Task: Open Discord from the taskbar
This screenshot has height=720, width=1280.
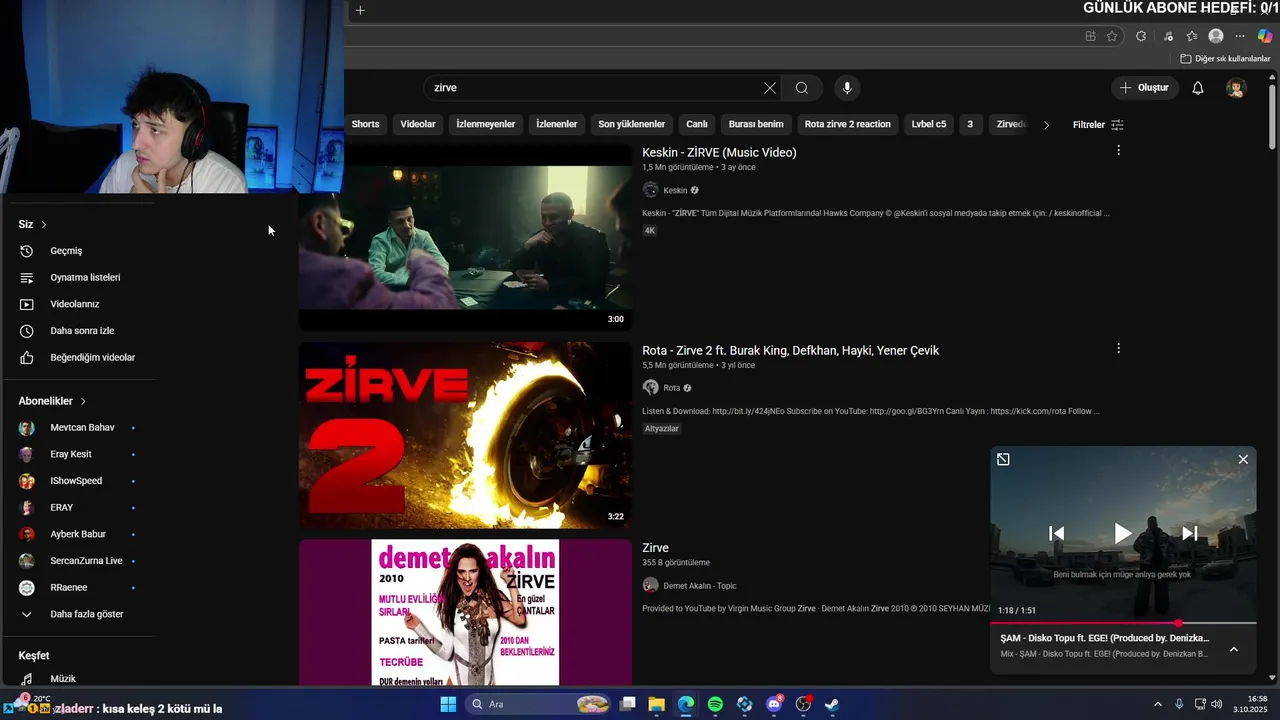Action: pos(774,704)
